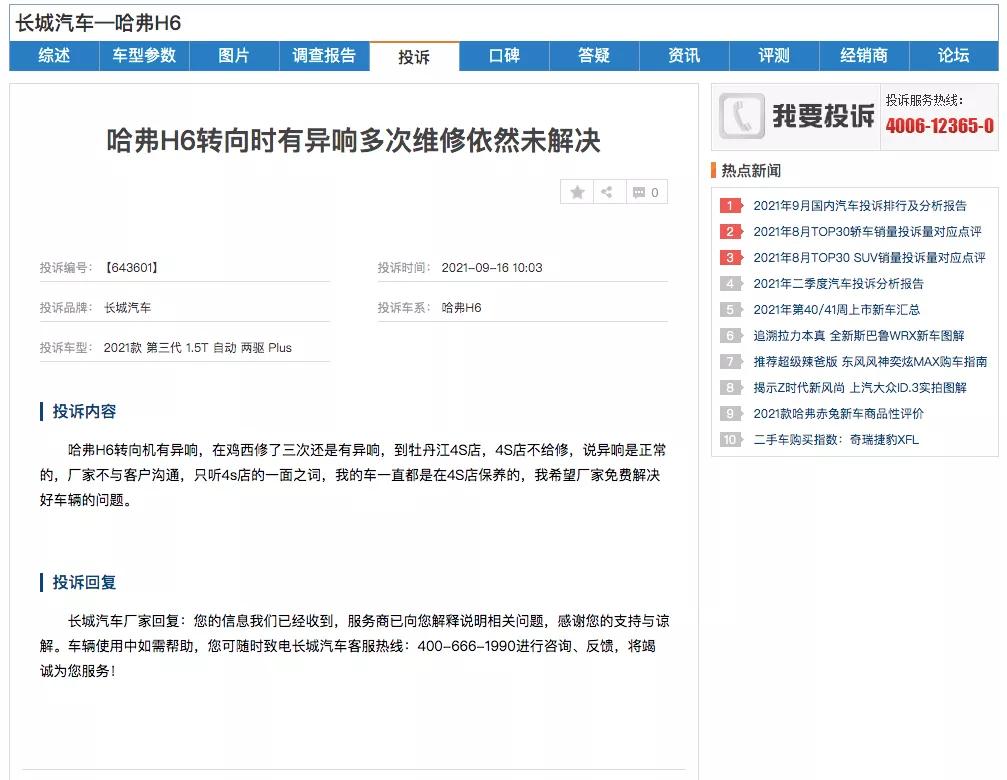Click the star favorite icon
The width and height of the screenshot is (1007, 780).
coord(577,191)
